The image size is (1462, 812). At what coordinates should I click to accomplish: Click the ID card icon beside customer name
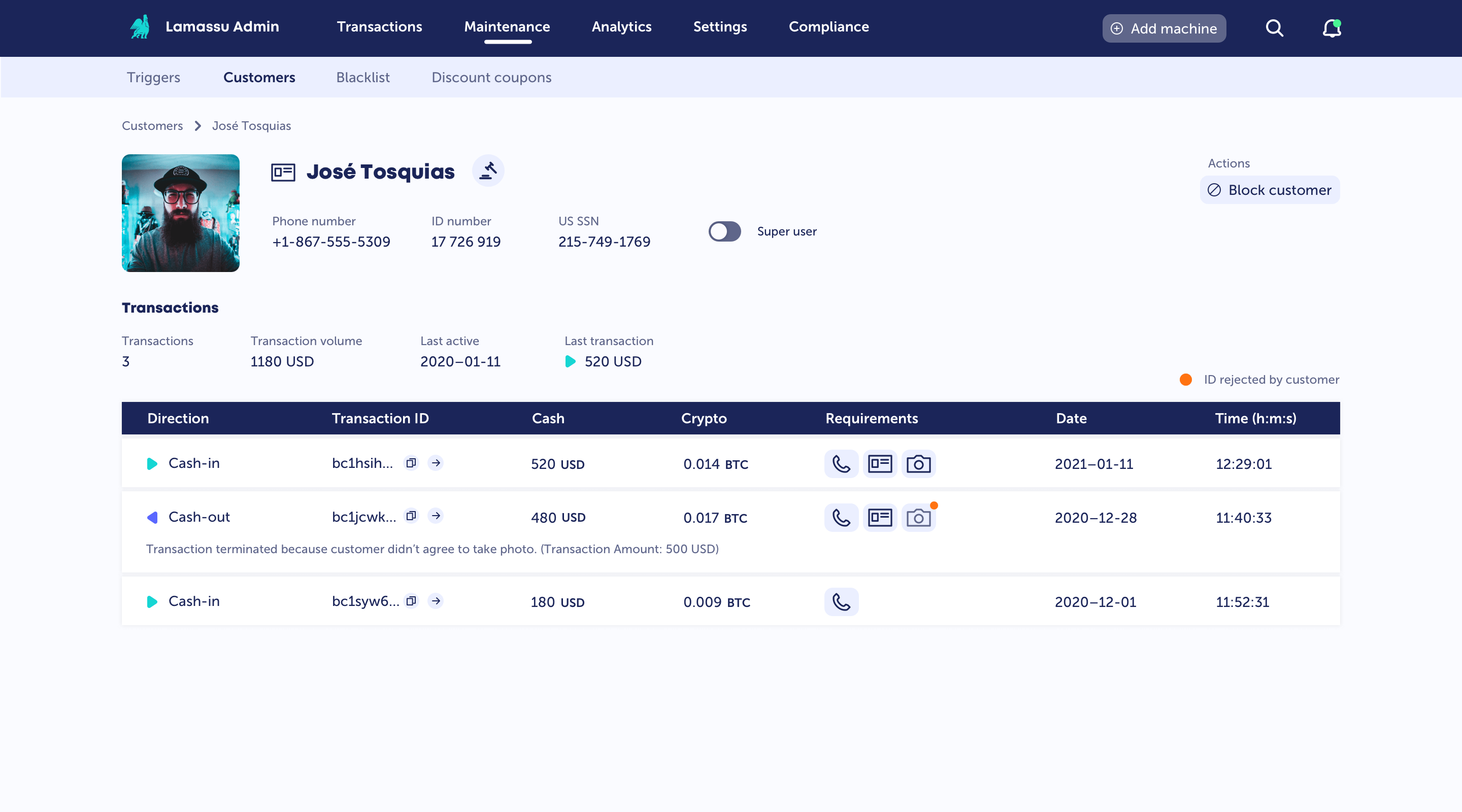tap(283, 172)
